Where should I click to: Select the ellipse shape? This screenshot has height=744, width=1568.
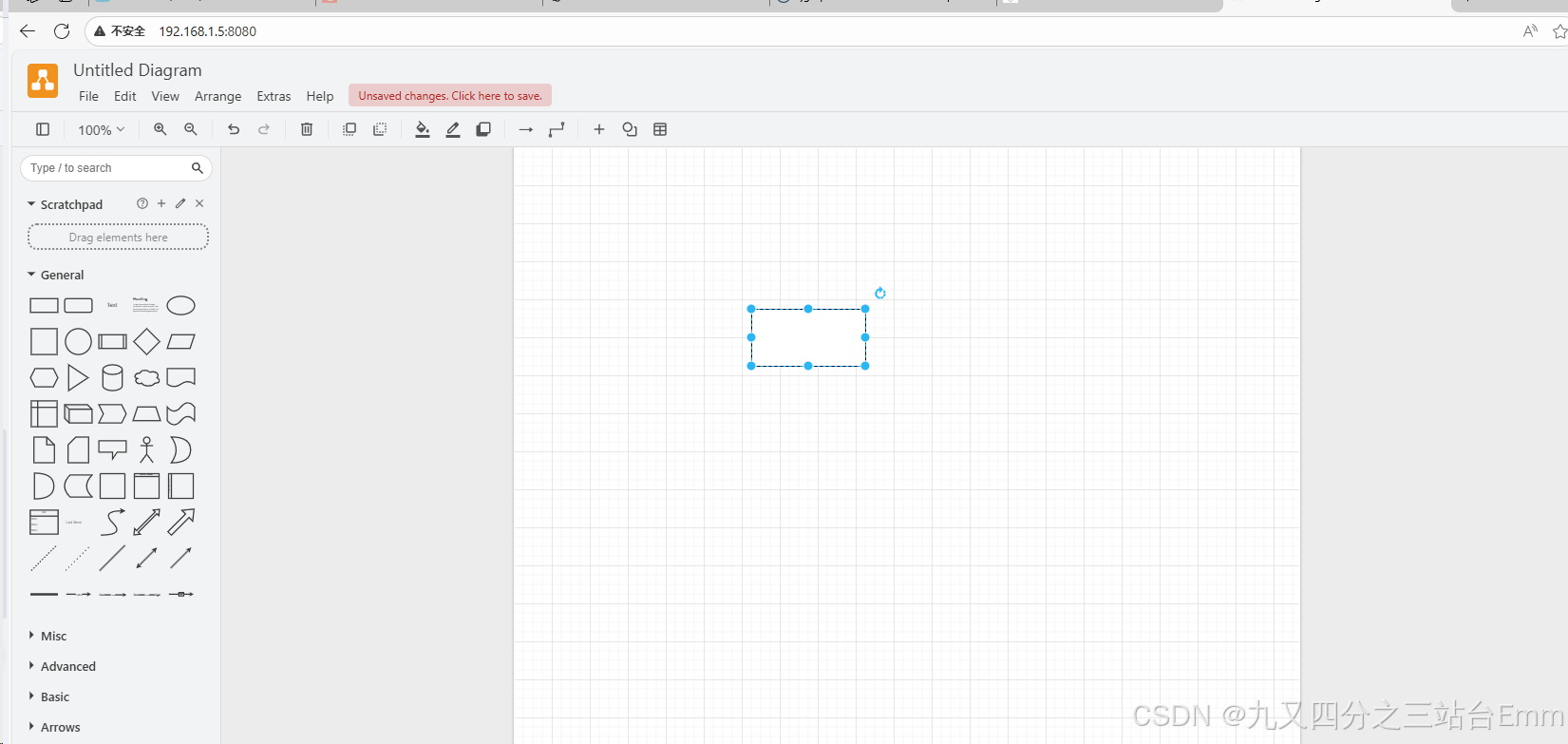coord(180,305)
